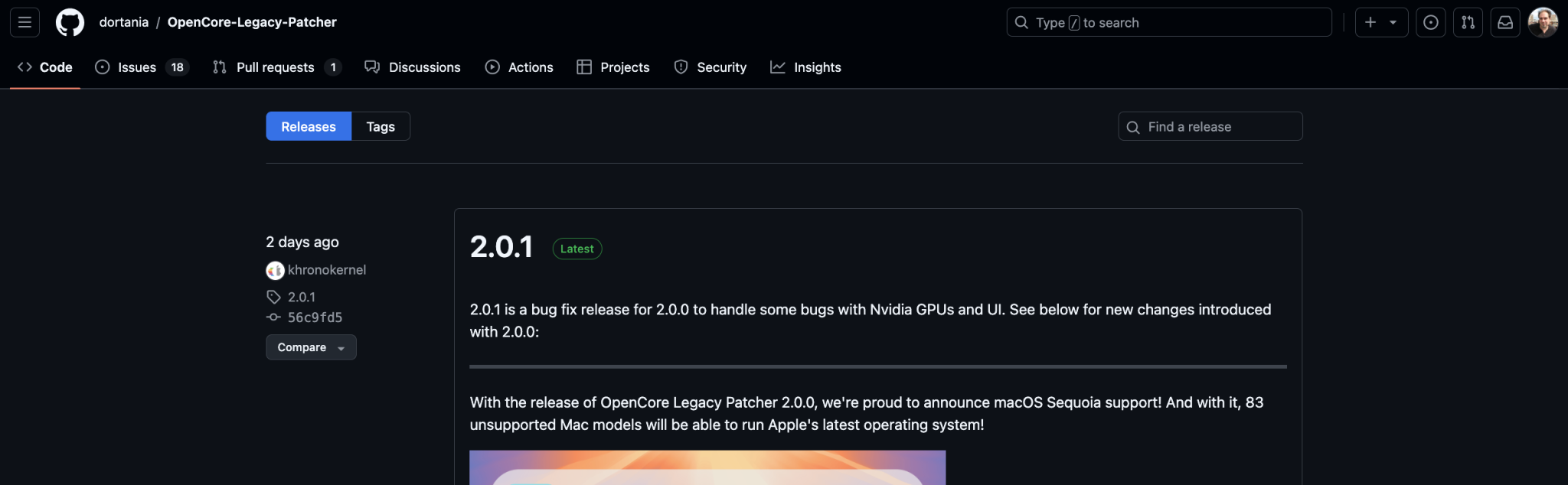Switch to the Tags tab
The height and width of the screenshot is (485, 1568).
coord(381,126)
